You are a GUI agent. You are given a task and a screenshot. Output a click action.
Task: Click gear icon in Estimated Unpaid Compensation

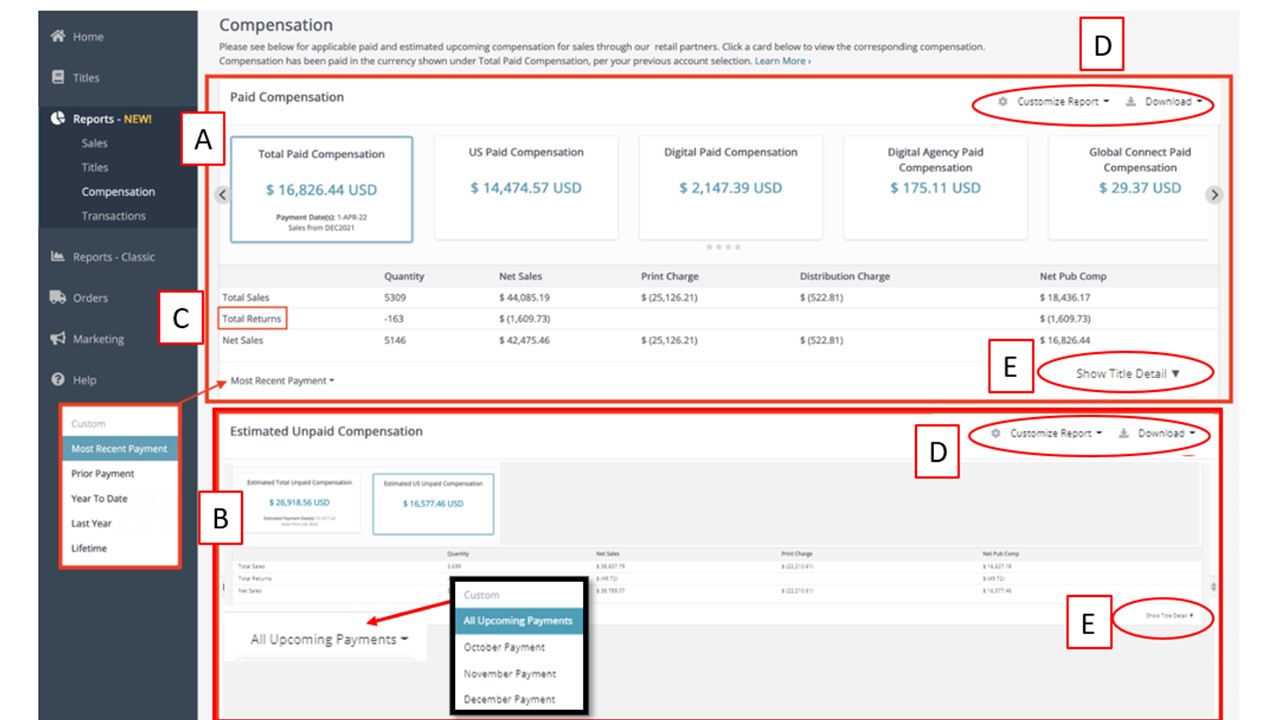click(996, 433)
